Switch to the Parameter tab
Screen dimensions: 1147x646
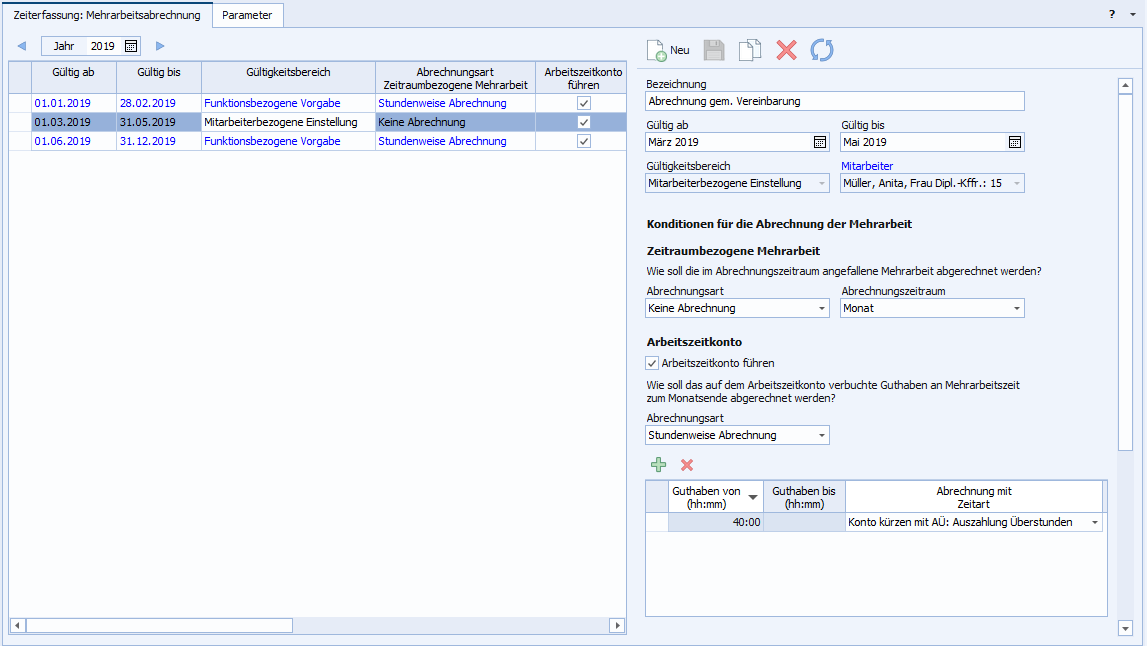click(x=247, y=15)
